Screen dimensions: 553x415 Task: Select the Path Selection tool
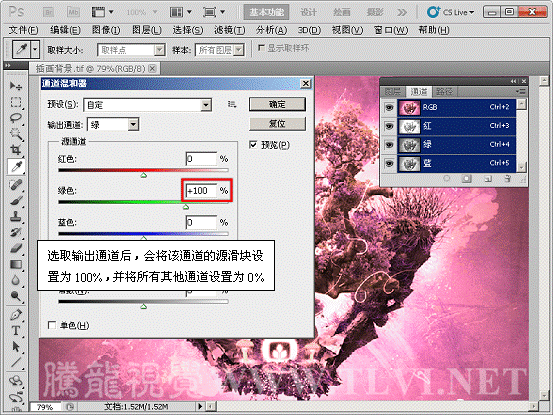16,347
